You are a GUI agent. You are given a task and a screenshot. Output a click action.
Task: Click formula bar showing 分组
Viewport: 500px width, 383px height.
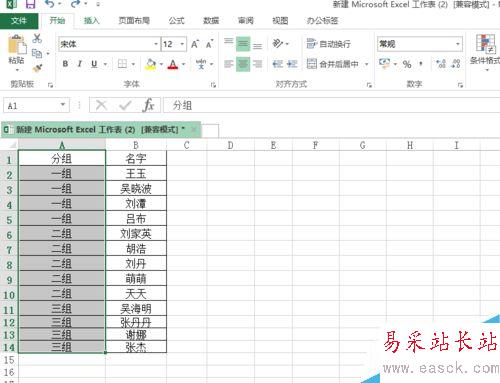[x=332, y=106]
